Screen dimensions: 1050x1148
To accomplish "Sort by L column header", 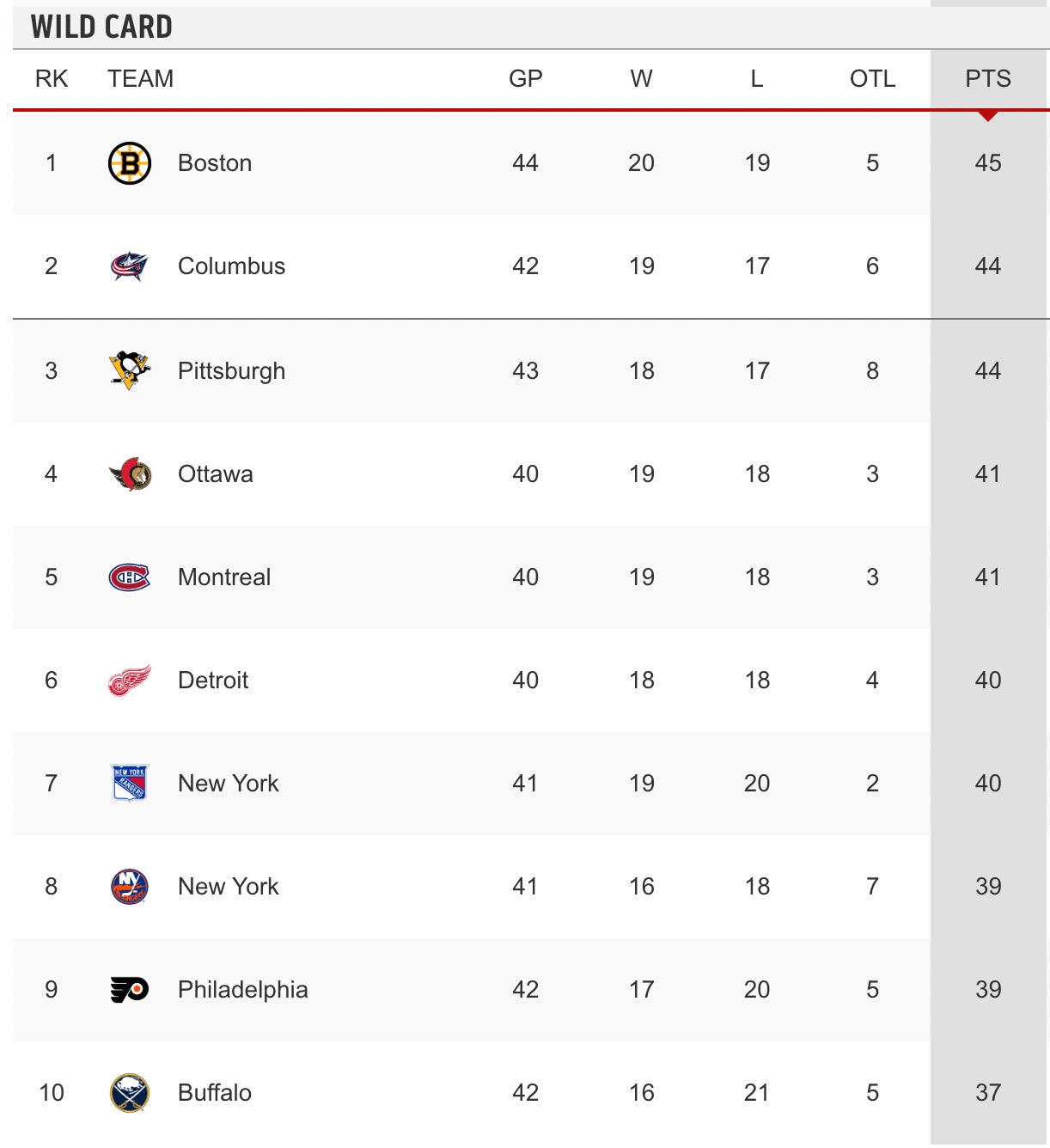I will [756, 79].
